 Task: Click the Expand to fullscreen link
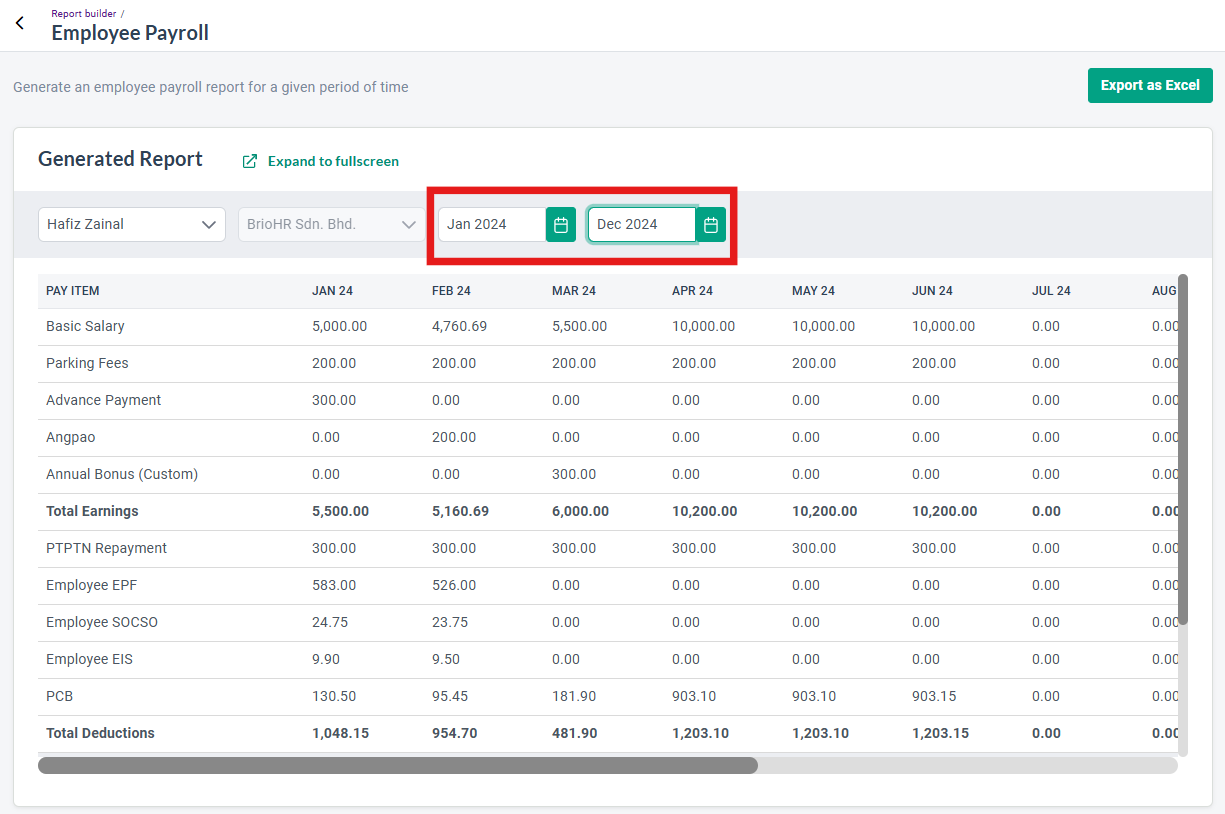332,161
